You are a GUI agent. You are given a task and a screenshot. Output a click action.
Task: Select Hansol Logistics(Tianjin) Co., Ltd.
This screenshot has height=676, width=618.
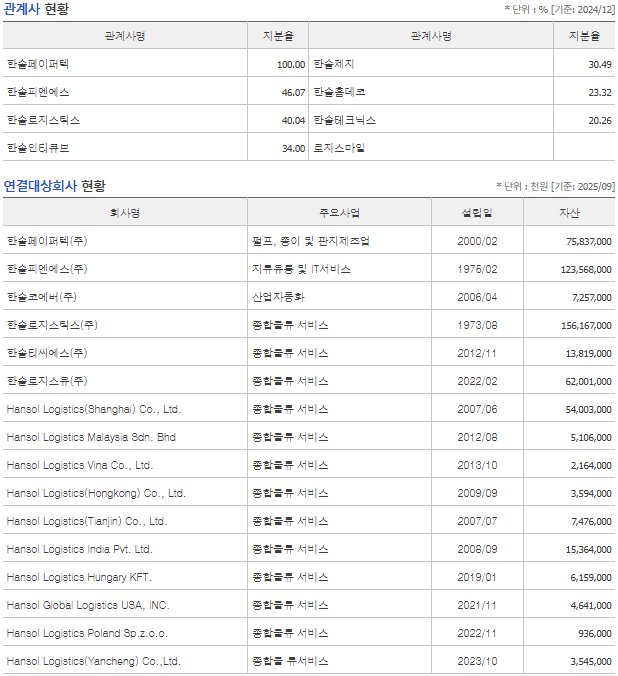(x=87, y=521)
